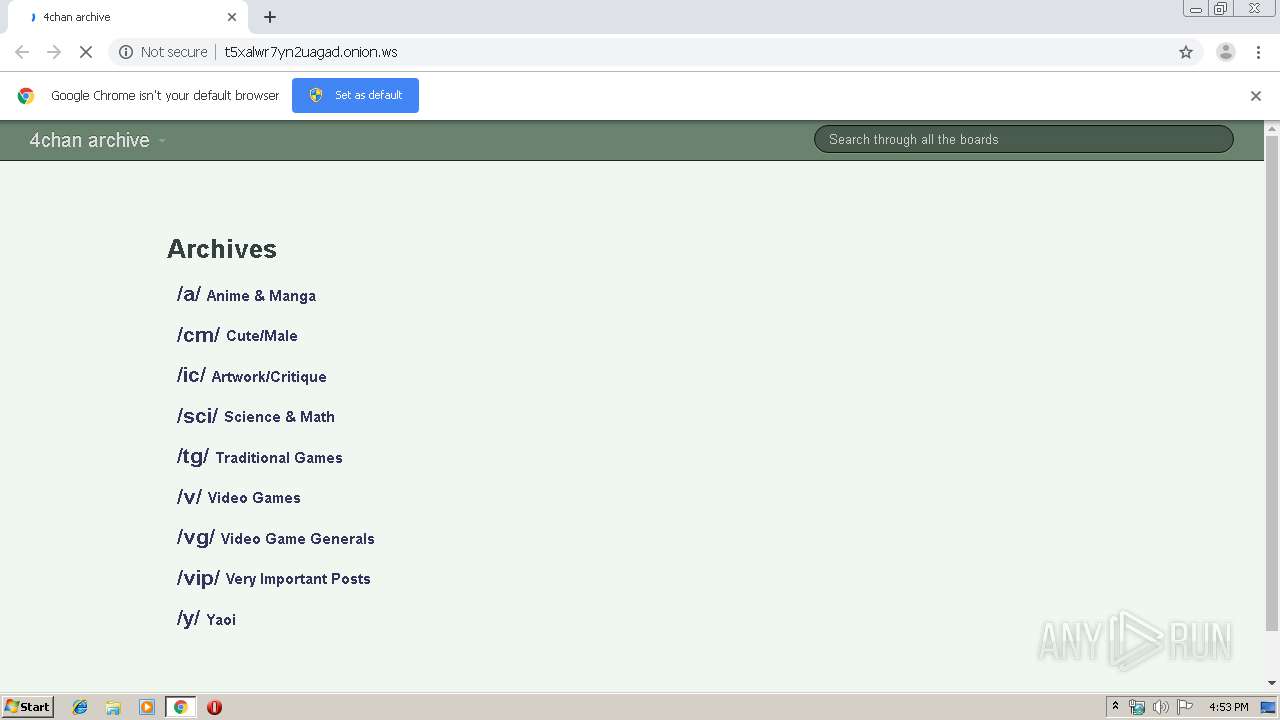Stop loading the page
Screen dimensions: 1280x720
click(x=86, y=52)
